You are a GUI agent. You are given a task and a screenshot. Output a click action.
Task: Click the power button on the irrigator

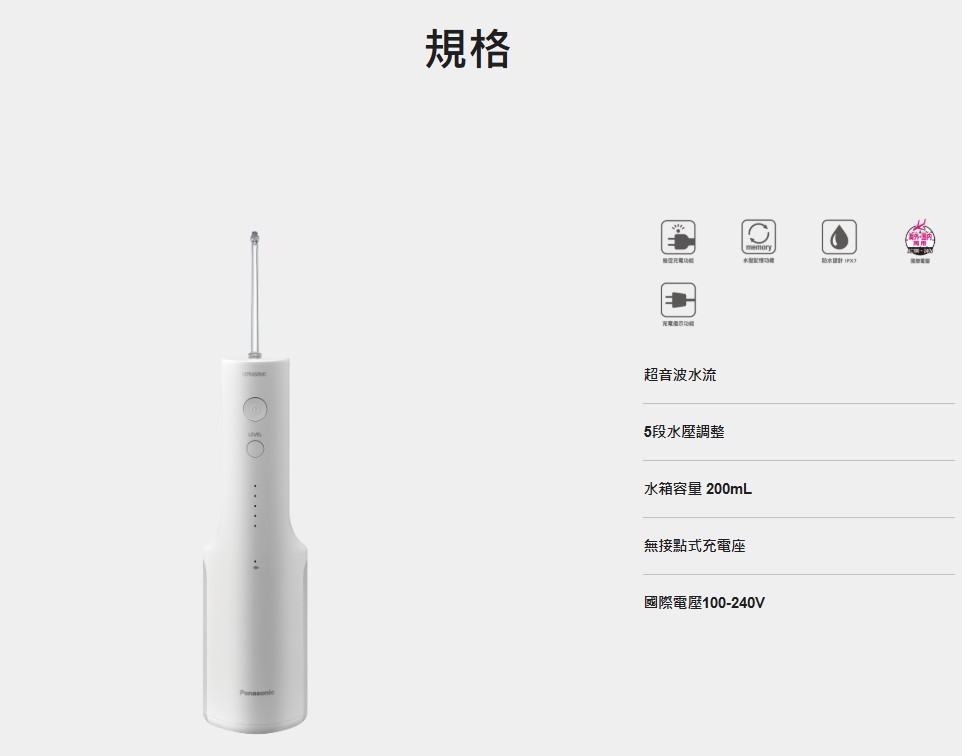click(255, 409)
